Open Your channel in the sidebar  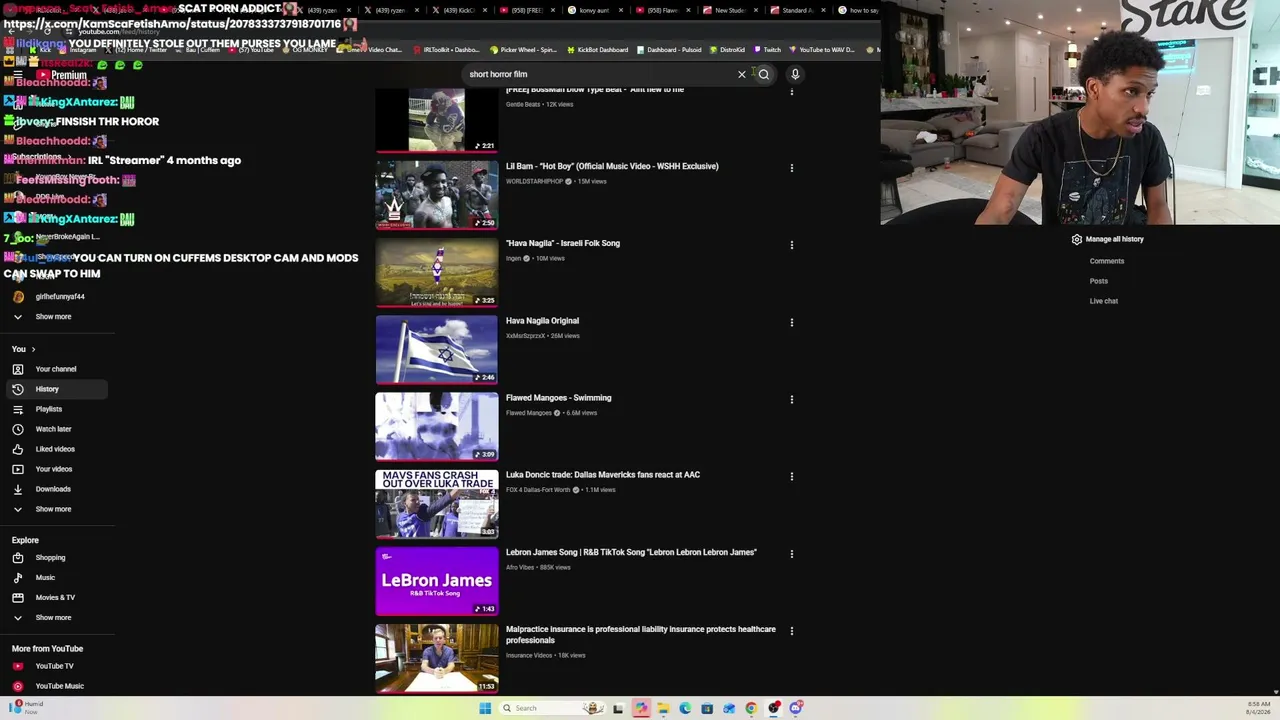pos(55,369)
